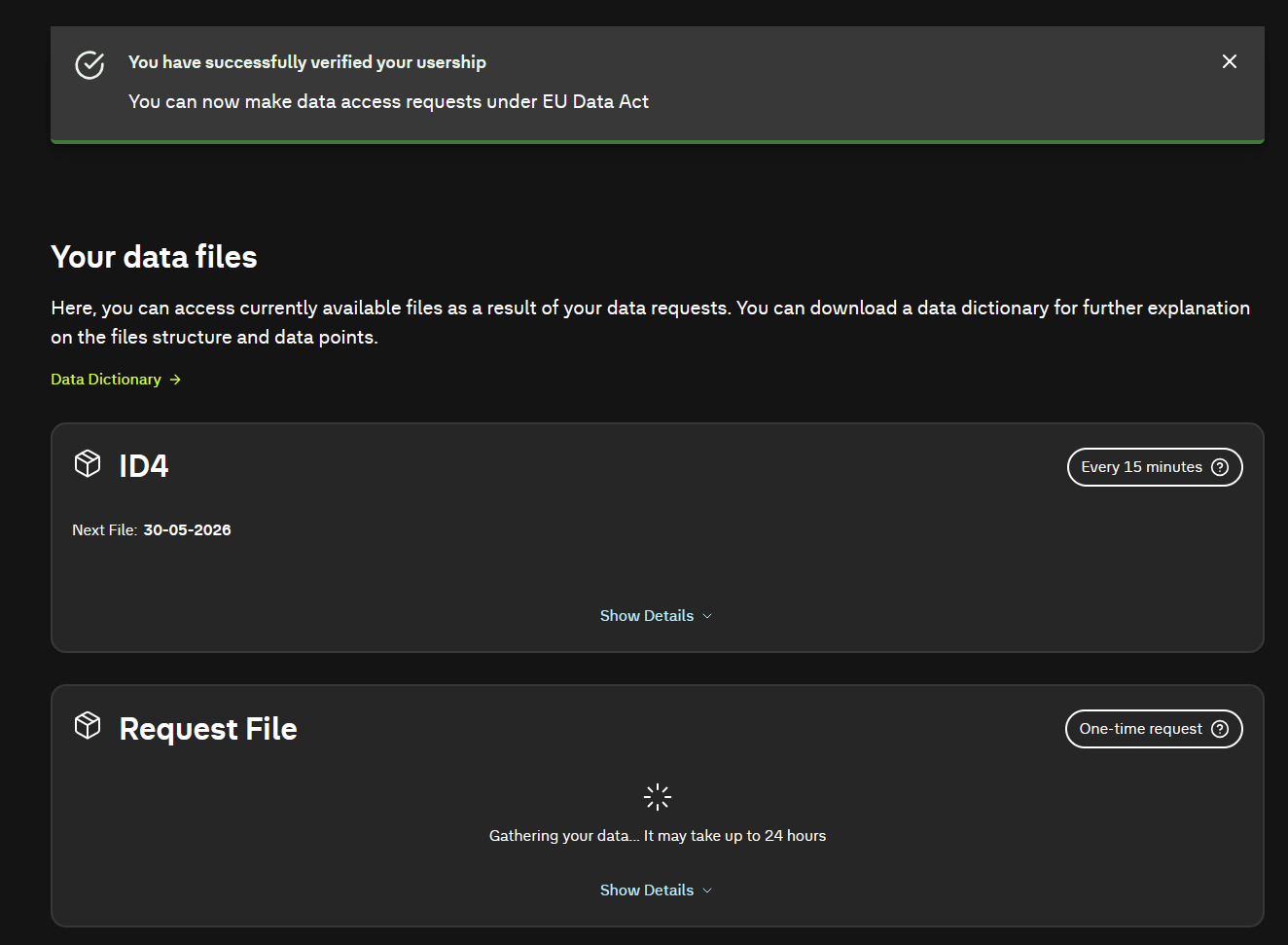The width and height of the screenshot is (1288, 945).
Task: Click the arrow next to Data Dictionary
Action: tap(175, 380)
